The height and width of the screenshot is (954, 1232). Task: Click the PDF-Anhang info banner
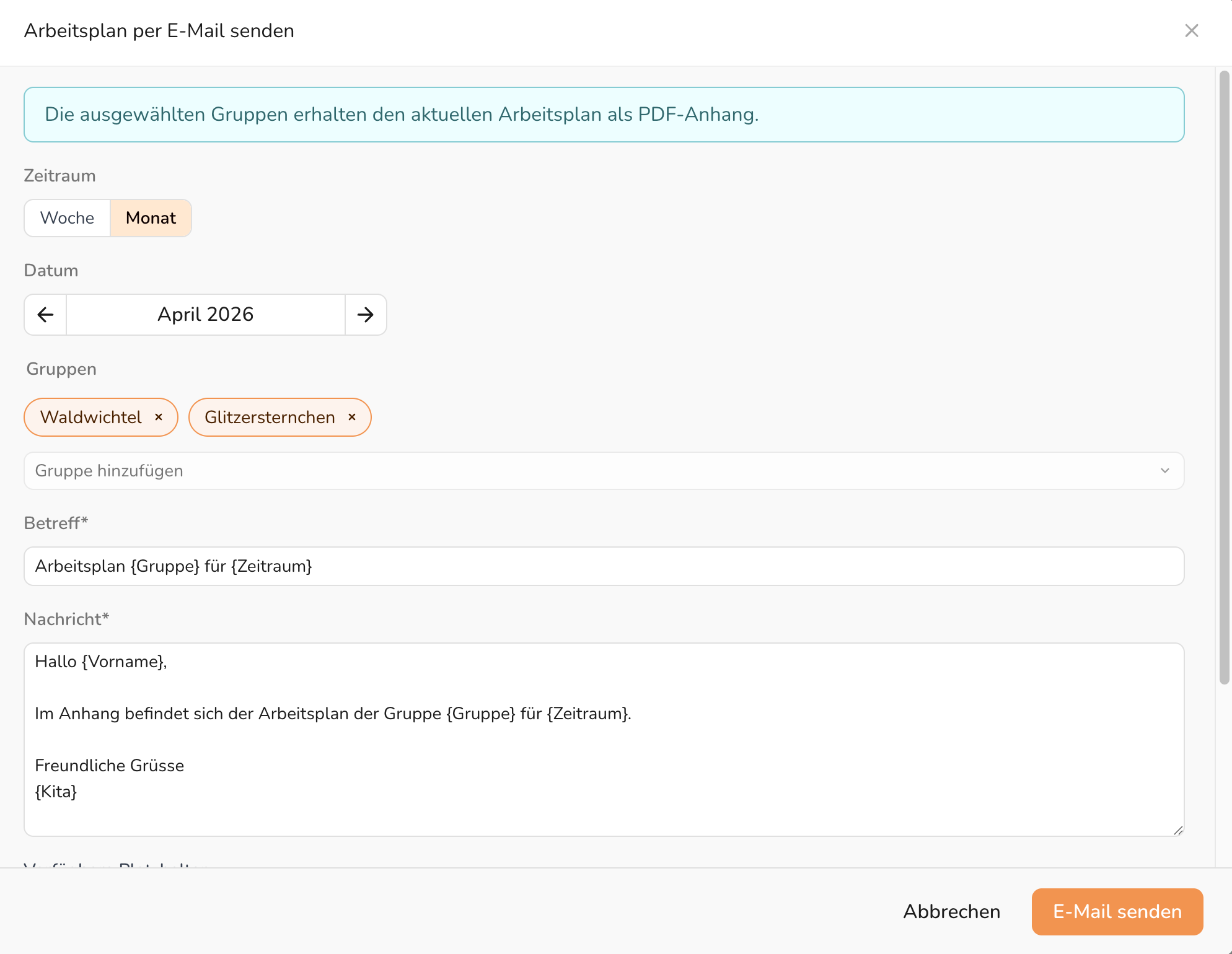(604, 115)
